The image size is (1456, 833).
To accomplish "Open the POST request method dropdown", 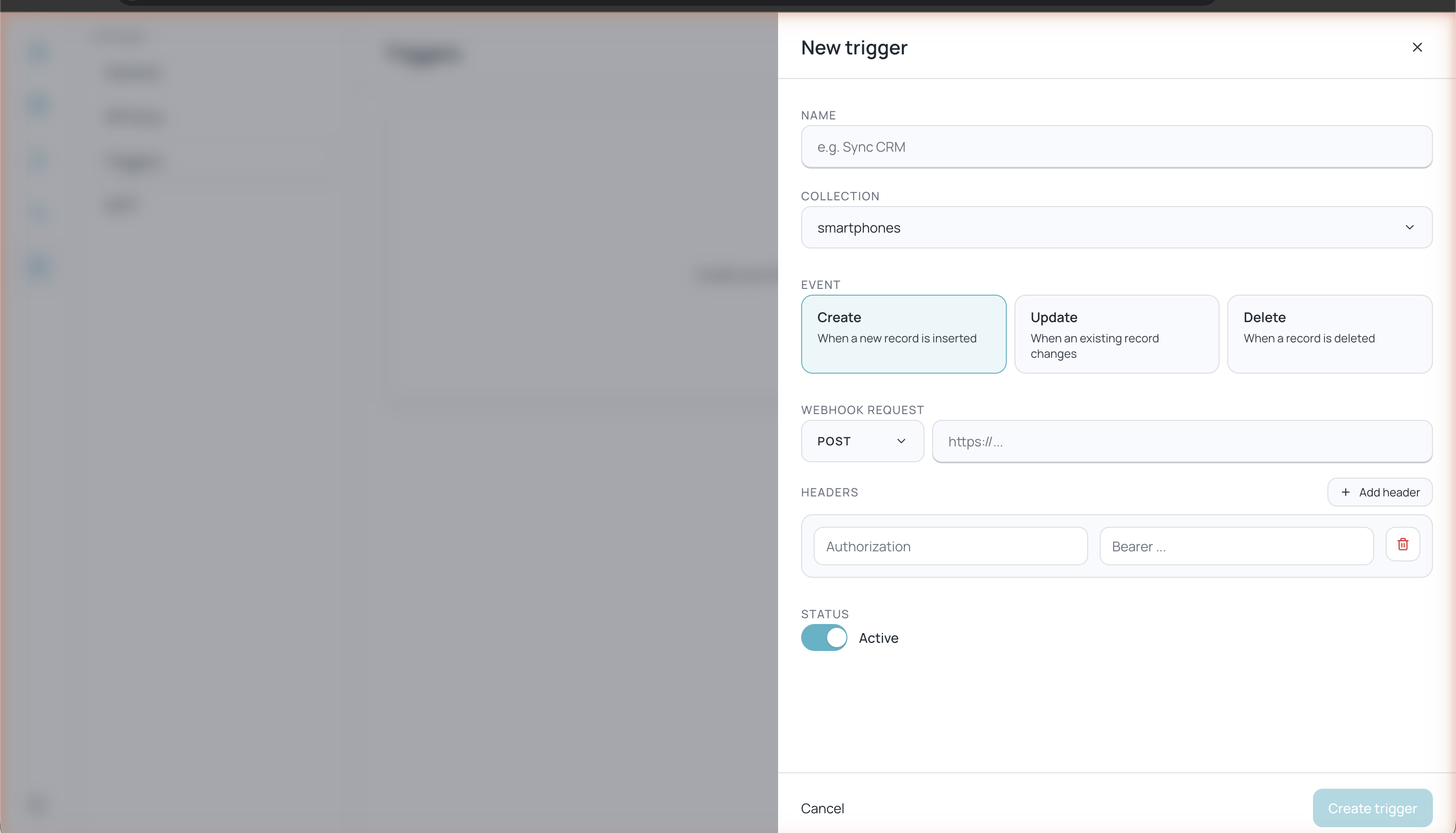I will click(x=861, y=441).
